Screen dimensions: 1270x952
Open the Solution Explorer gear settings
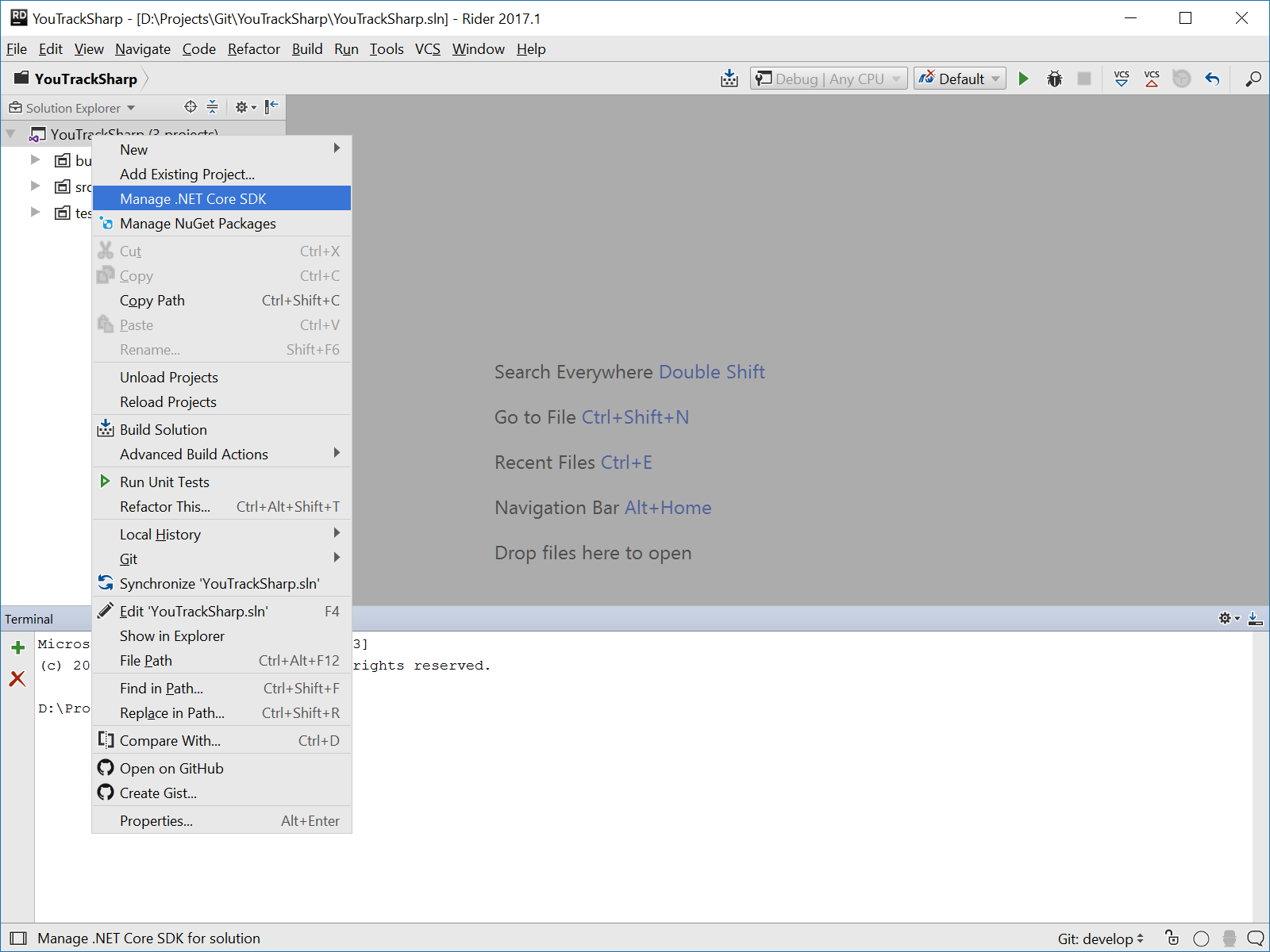pyautogui.click(x=245, y=107)
